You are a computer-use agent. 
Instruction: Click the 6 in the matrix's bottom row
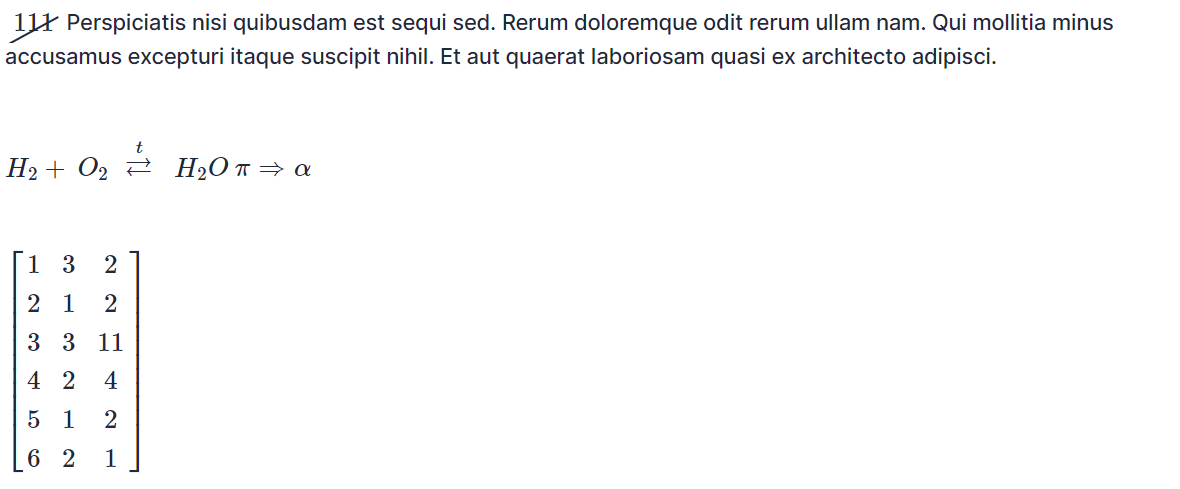[34, 459]
